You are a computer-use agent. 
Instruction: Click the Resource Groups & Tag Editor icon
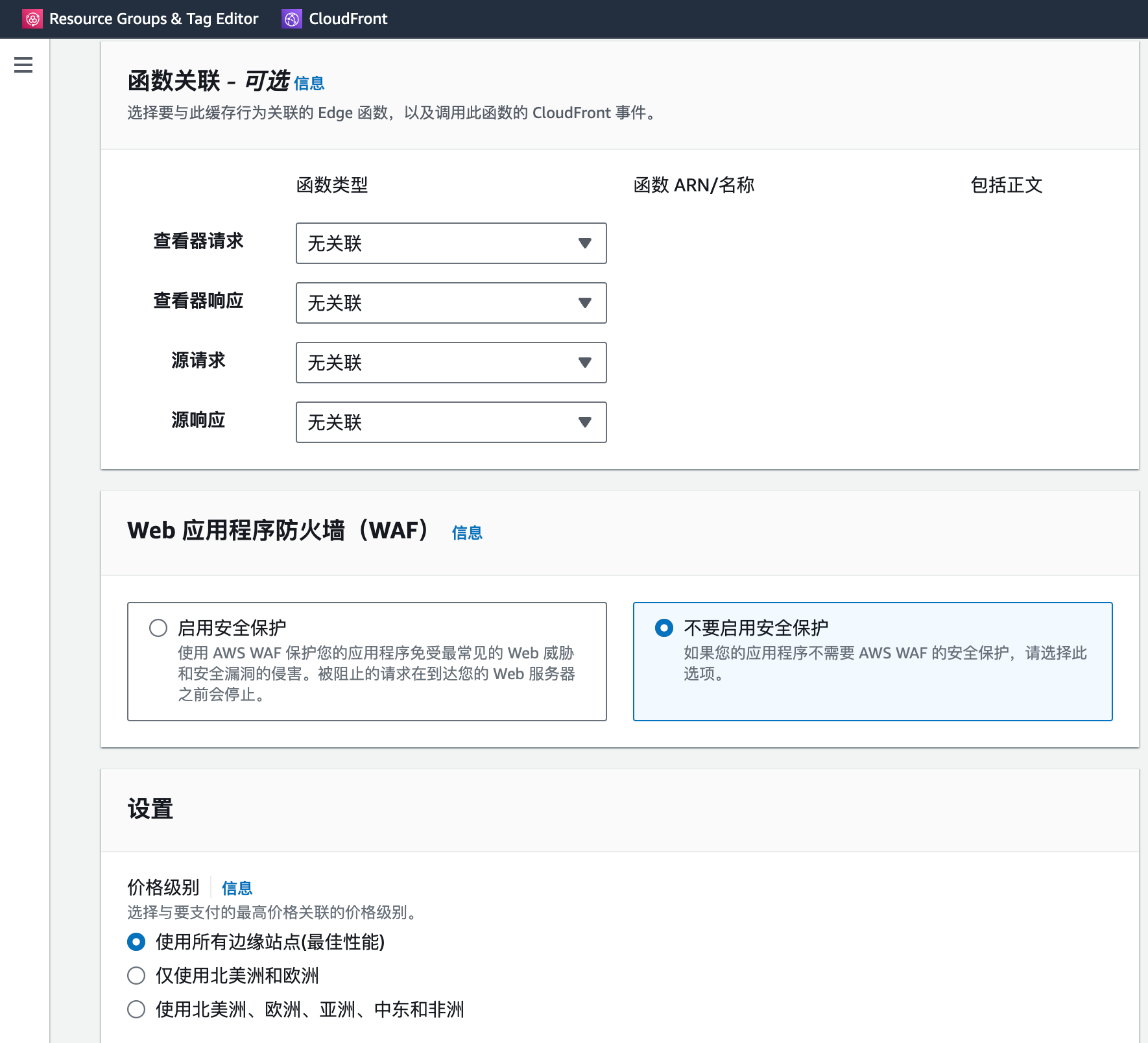click(x=32, y=19)
